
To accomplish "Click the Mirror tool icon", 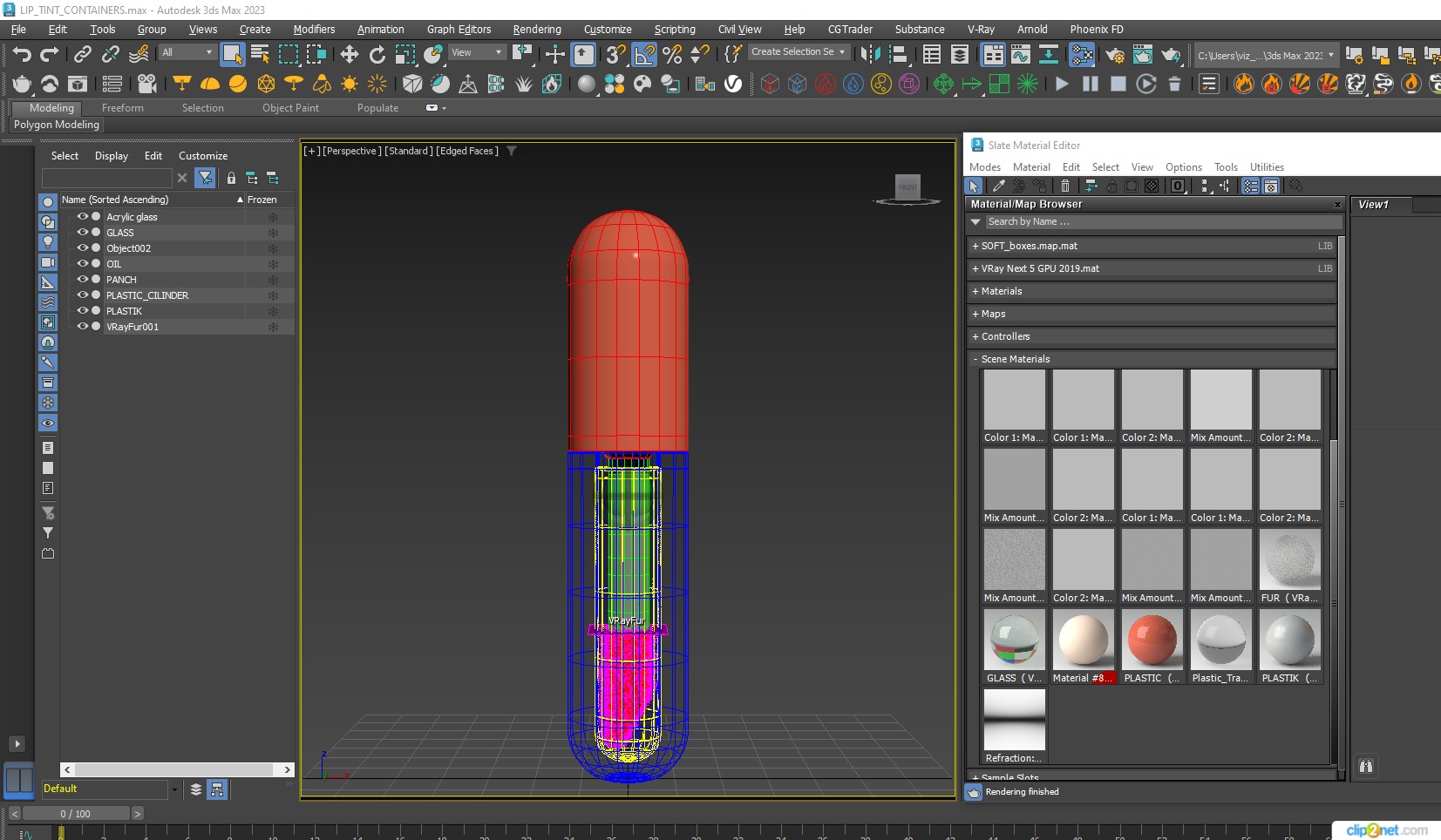I will [869, 54].
